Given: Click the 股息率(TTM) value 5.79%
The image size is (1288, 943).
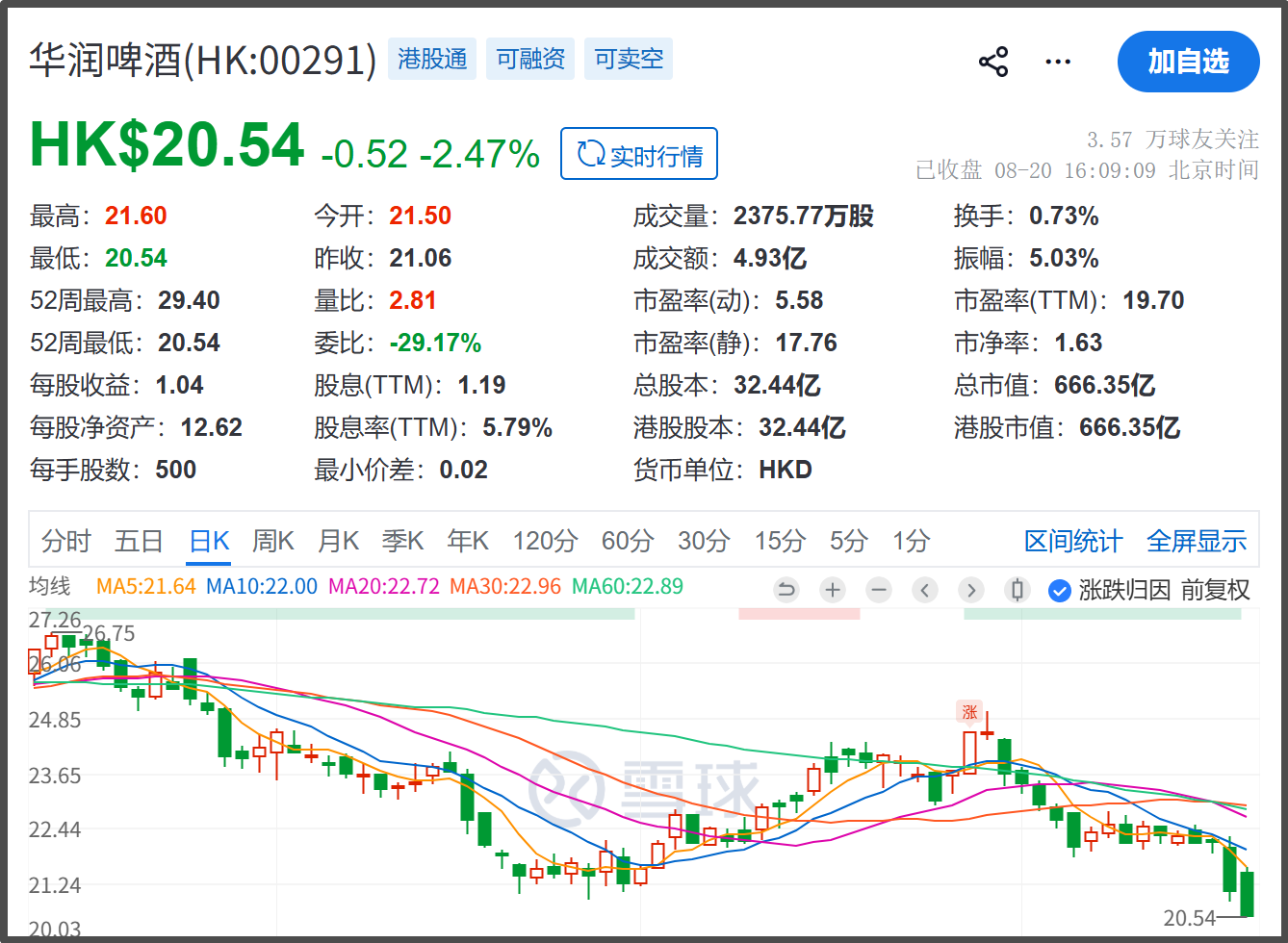Looking at the screenshot, I should point(518,427).
